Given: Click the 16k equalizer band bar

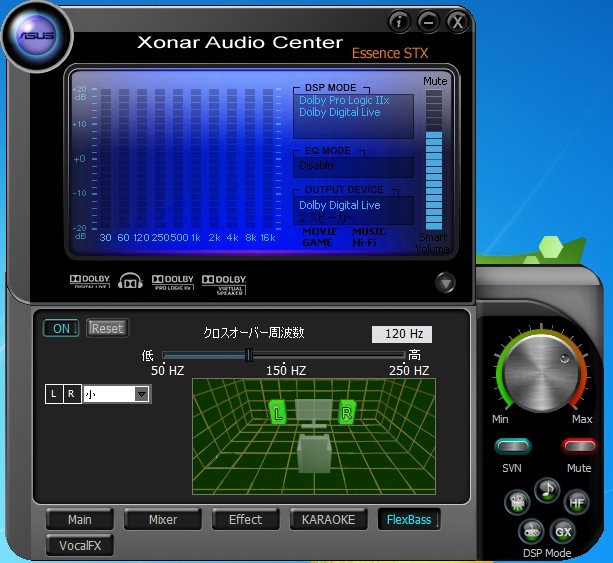Looking at the screenshot, I should coord(268,158).
